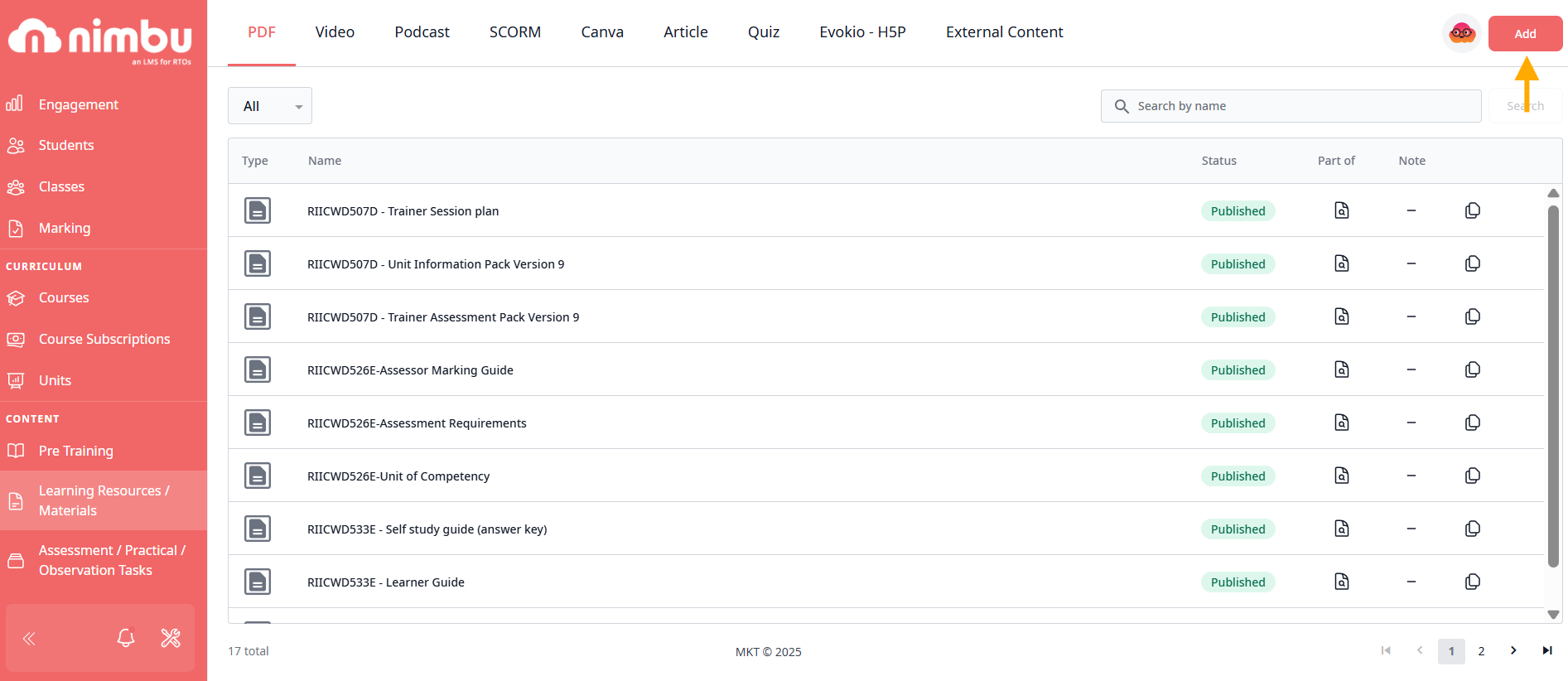Image resolution: width=1568 pixels, height=681 pixels.
Task: Click Published badge of Trainer Assessment Pack
Action: 1238,317
